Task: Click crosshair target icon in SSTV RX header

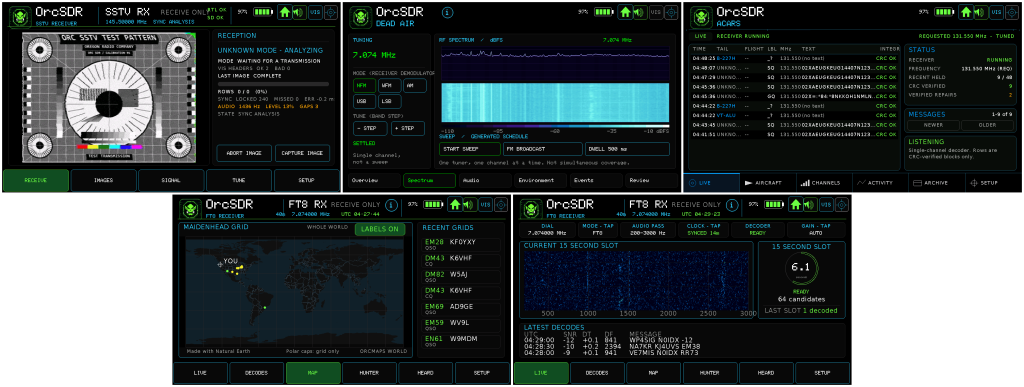Action: (x=330, y=12)
